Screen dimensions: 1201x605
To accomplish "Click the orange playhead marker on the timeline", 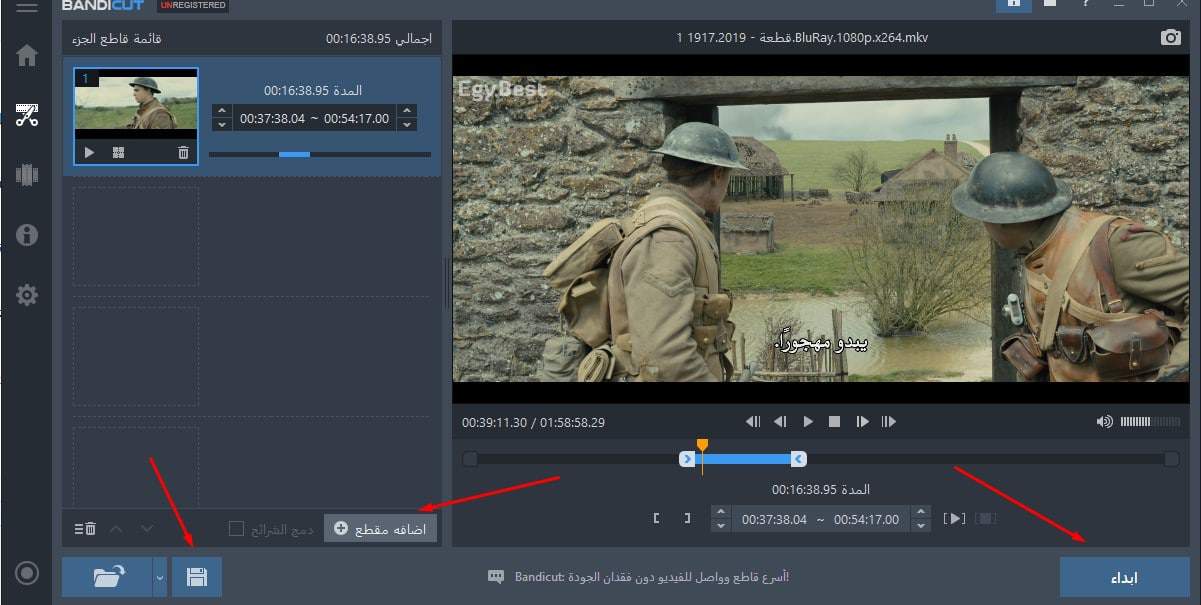I will click(702, 446).
